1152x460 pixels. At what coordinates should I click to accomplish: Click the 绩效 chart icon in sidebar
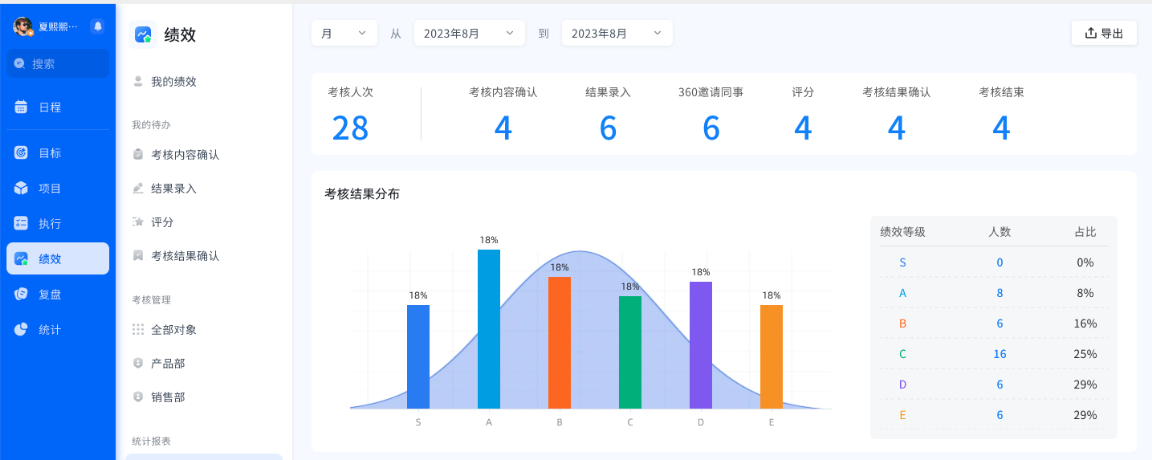point(21,259)
